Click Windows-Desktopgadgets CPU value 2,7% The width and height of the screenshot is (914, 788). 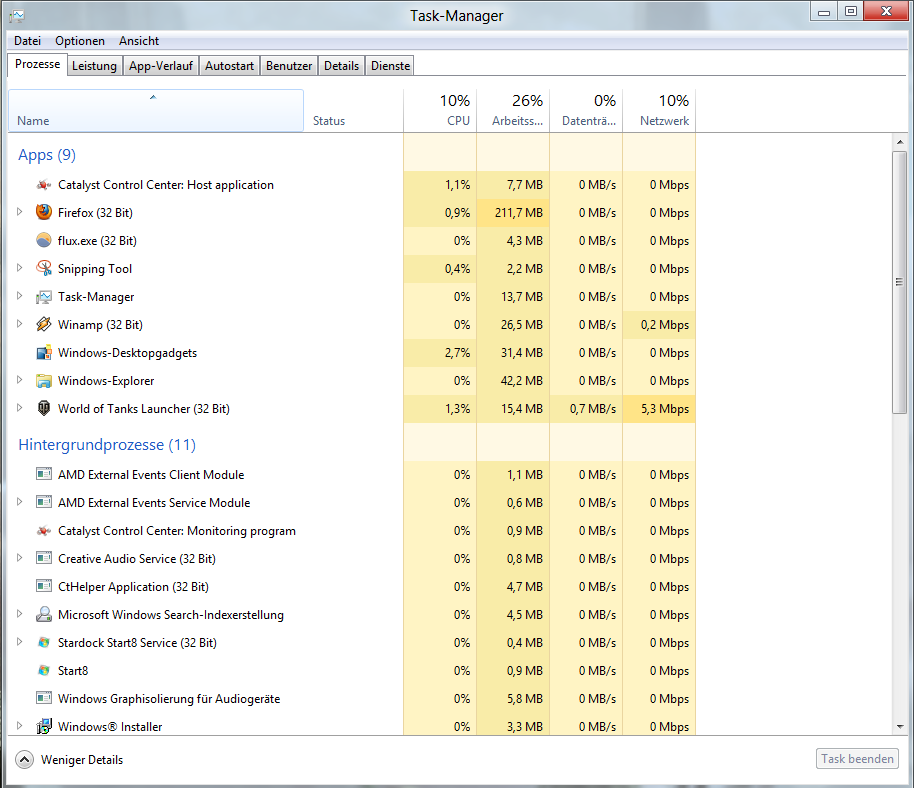[457, 353]
